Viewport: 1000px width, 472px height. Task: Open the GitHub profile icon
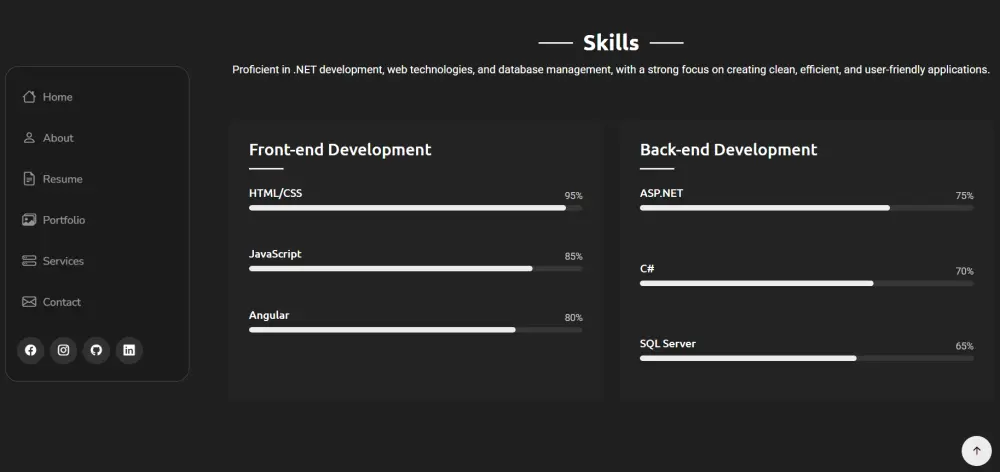[x=96, y=350]
